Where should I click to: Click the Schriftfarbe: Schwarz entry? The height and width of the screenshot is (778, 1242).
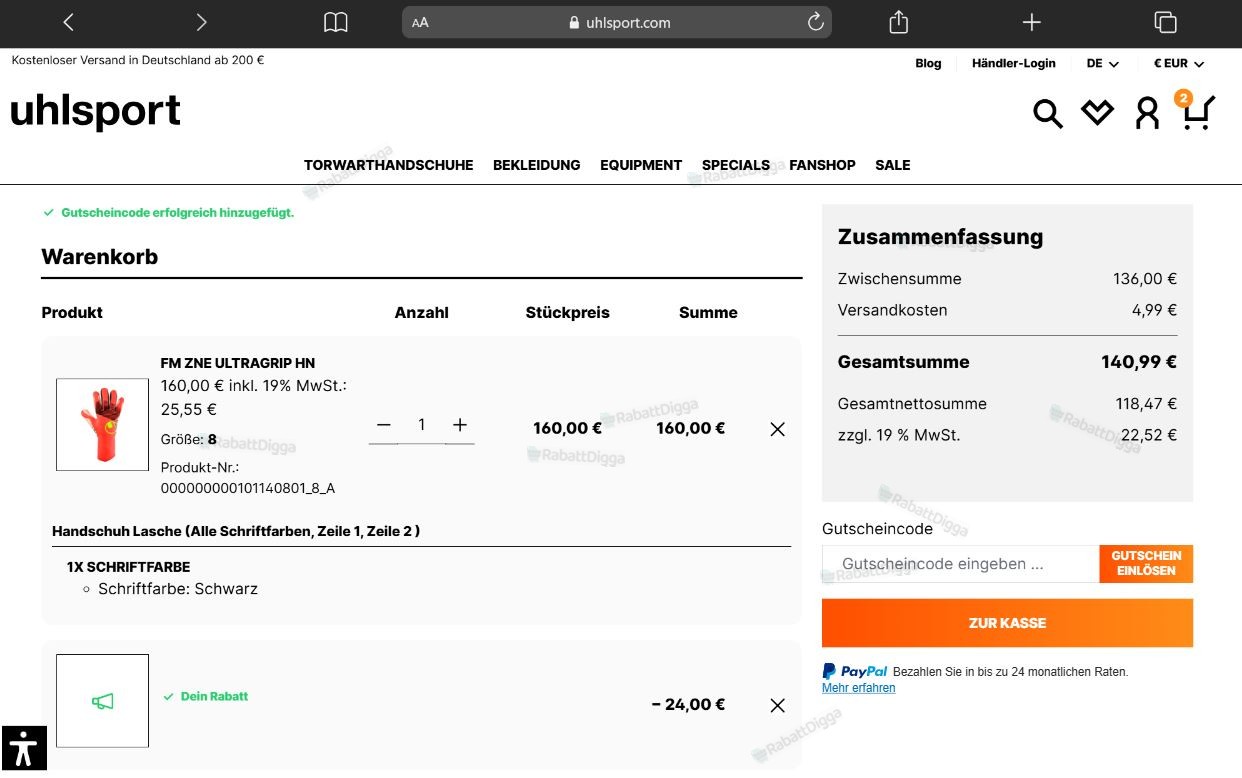(x=178, y=589)
